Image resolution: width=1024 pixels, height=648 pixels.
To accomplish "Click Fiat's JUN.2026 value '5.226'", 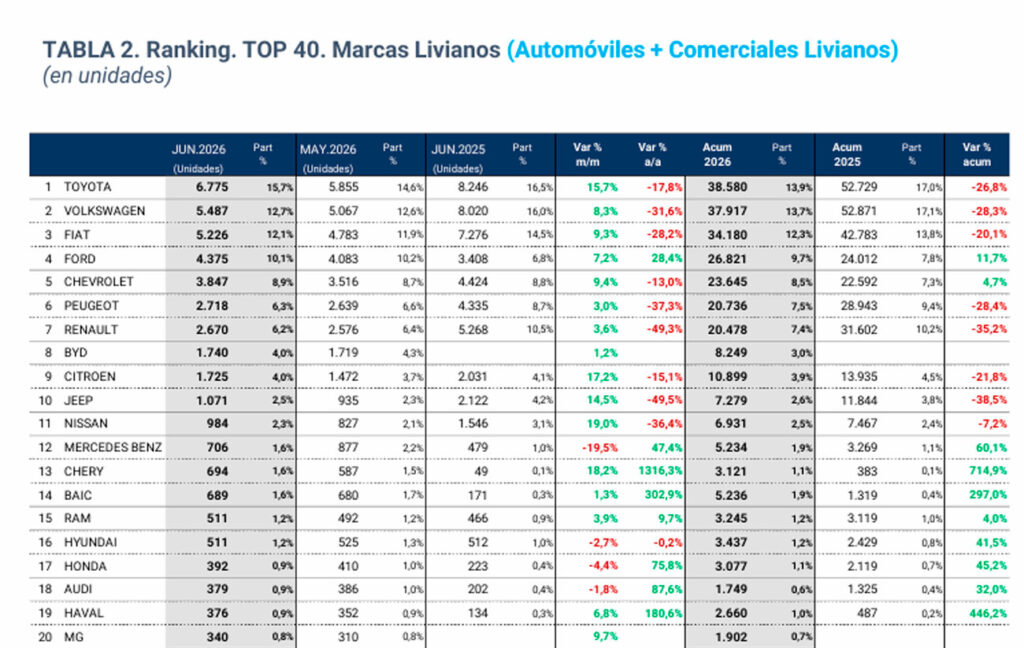I will (x=212, y=235).
